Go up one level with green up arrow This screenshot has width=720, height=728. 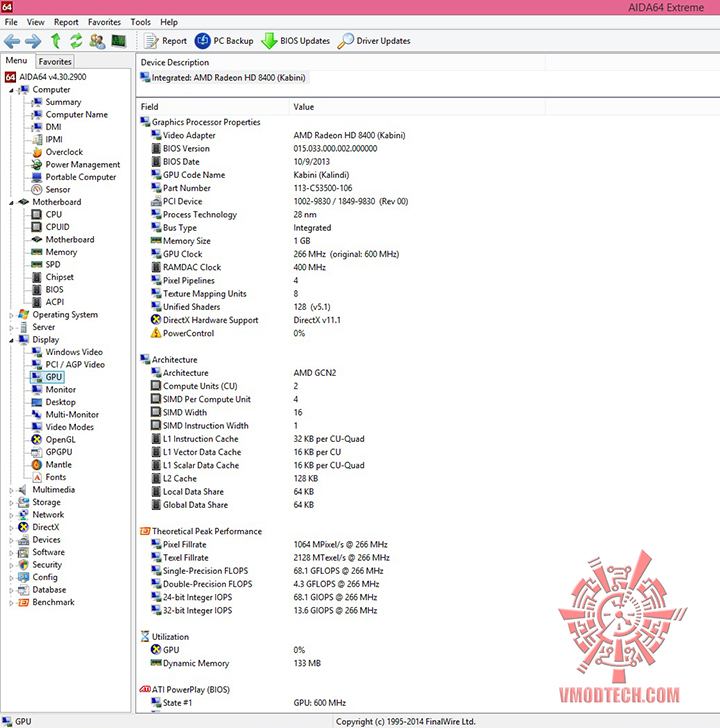click(x=56, y=41)
